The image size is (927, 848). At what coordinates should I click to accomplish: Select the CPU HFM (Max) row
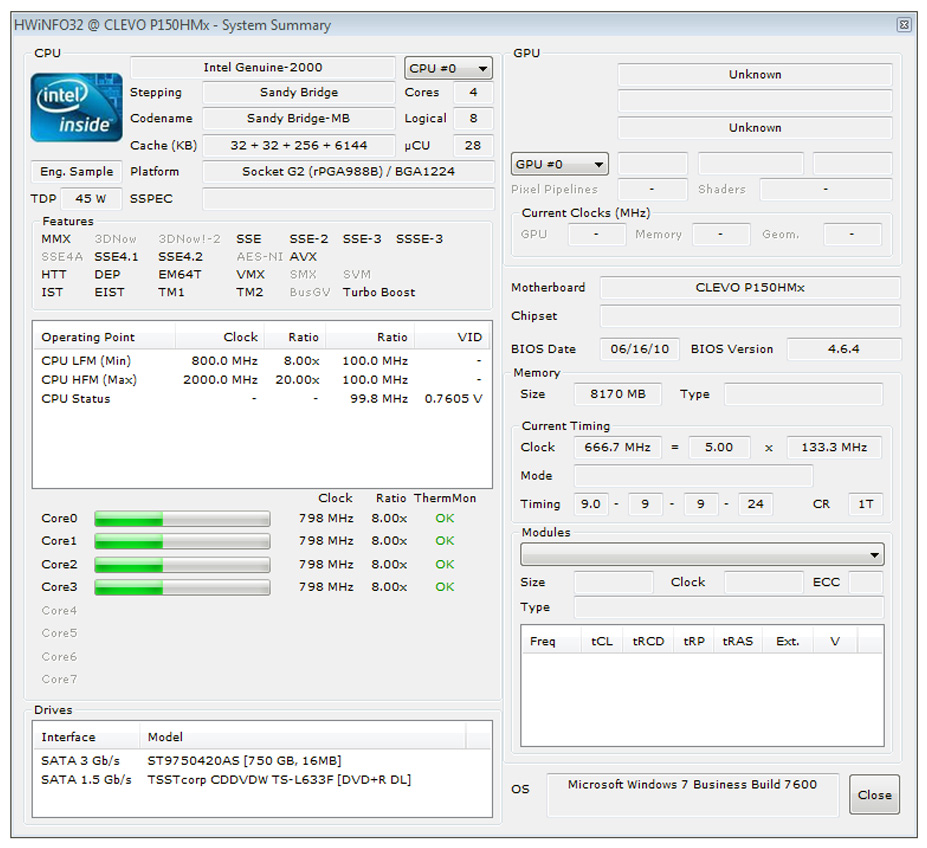[x=89, y=380]
